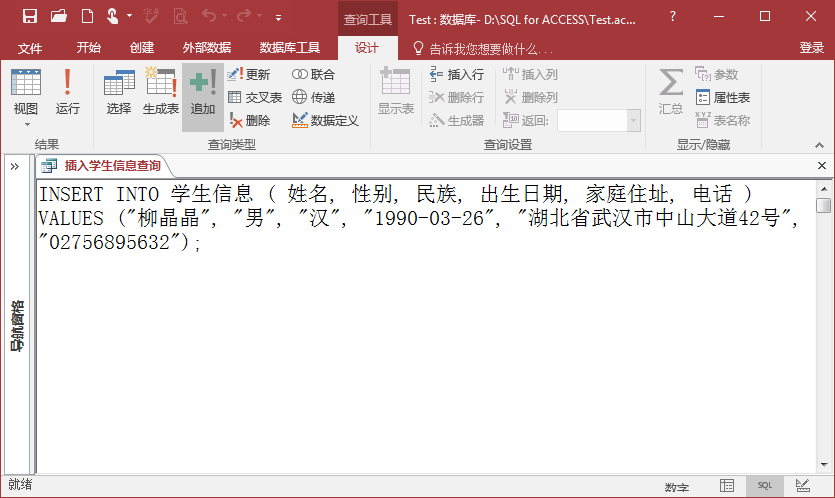Switch to Design view from status bar
The image size is (835, 498).
[803, 485]
